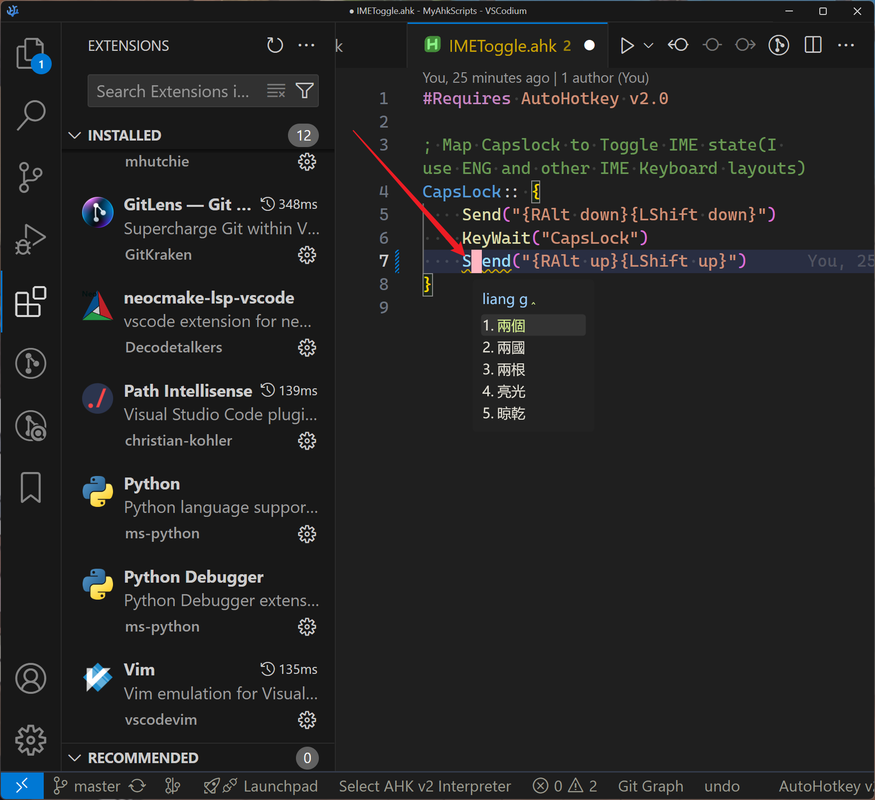Open the Accounts menu icon
The width and height of the screenshot is (875, 800).
(x=31, y=678)
